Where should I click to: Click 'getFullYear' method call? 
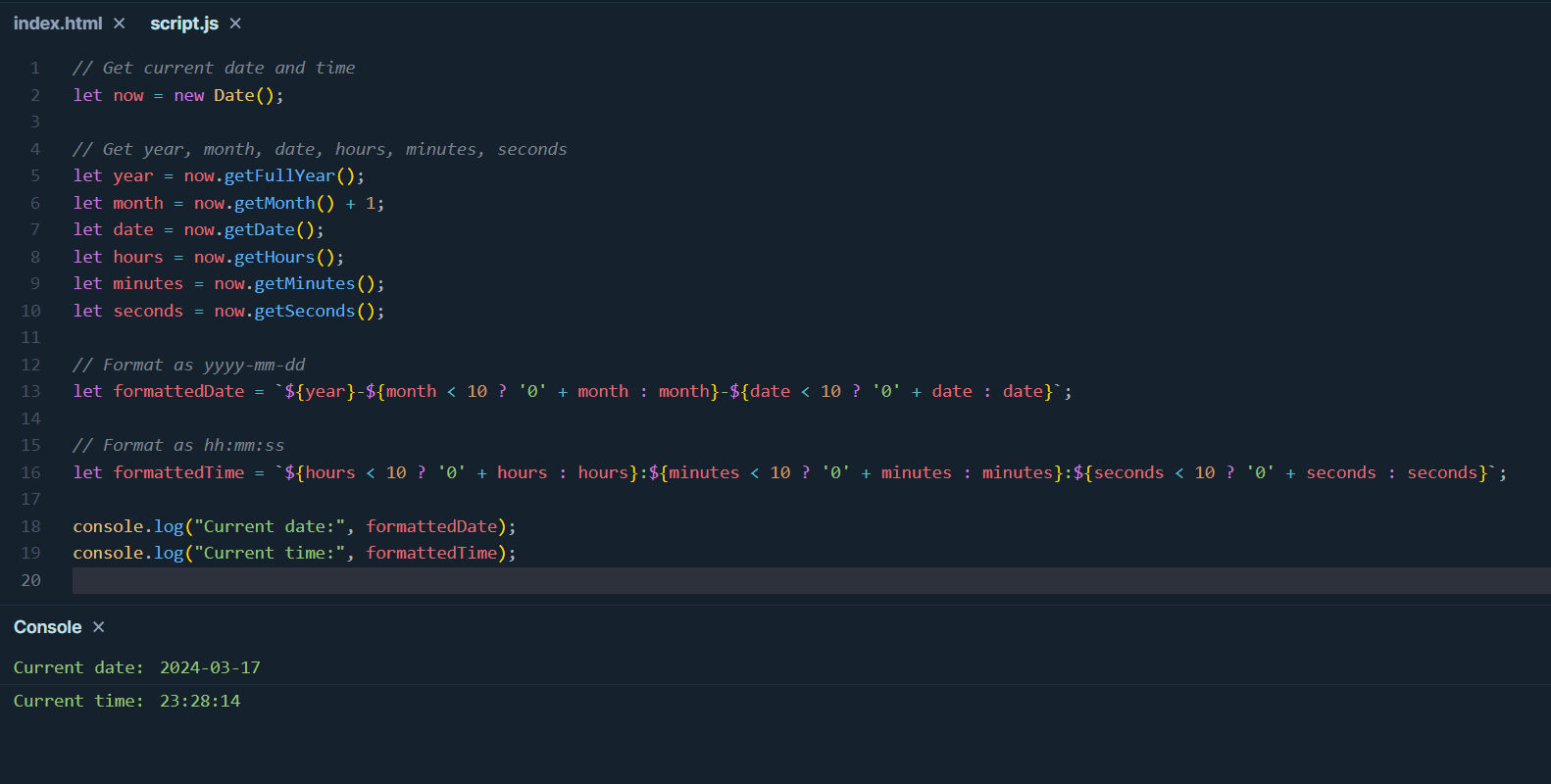pos(279,175)
